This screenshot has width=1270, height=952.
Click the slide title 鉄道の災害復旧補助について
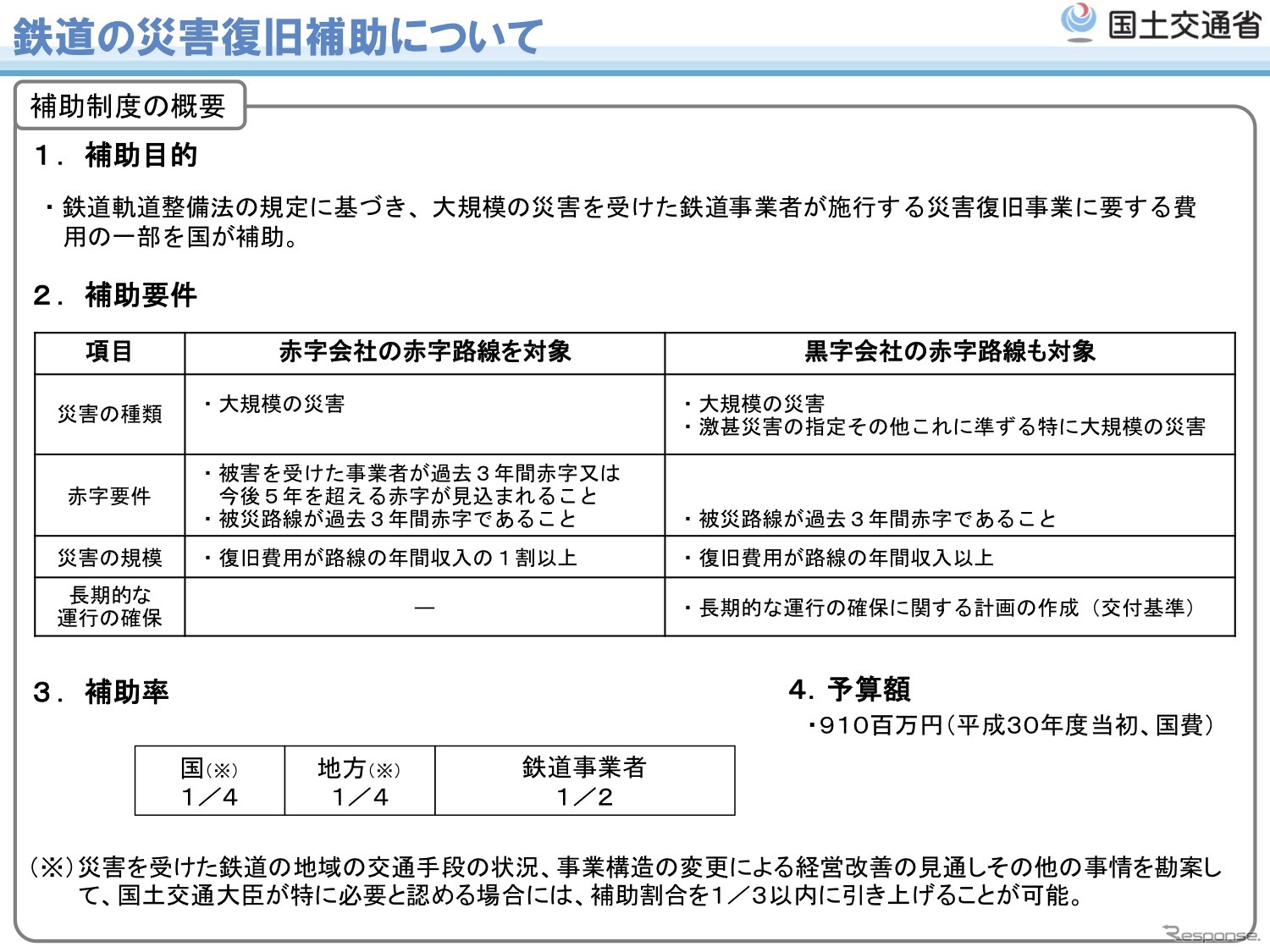[x=278, y=36]
